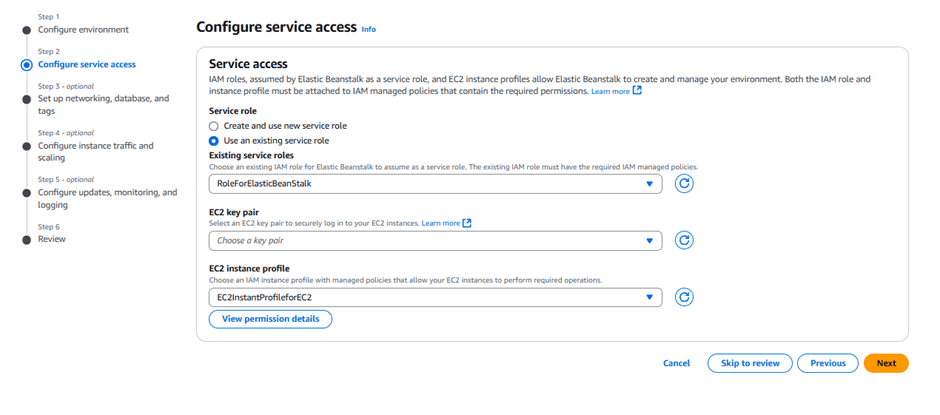Screen dimensions: 940x415
Task: Refresh the existing service roles list
Action: (684, 184)
